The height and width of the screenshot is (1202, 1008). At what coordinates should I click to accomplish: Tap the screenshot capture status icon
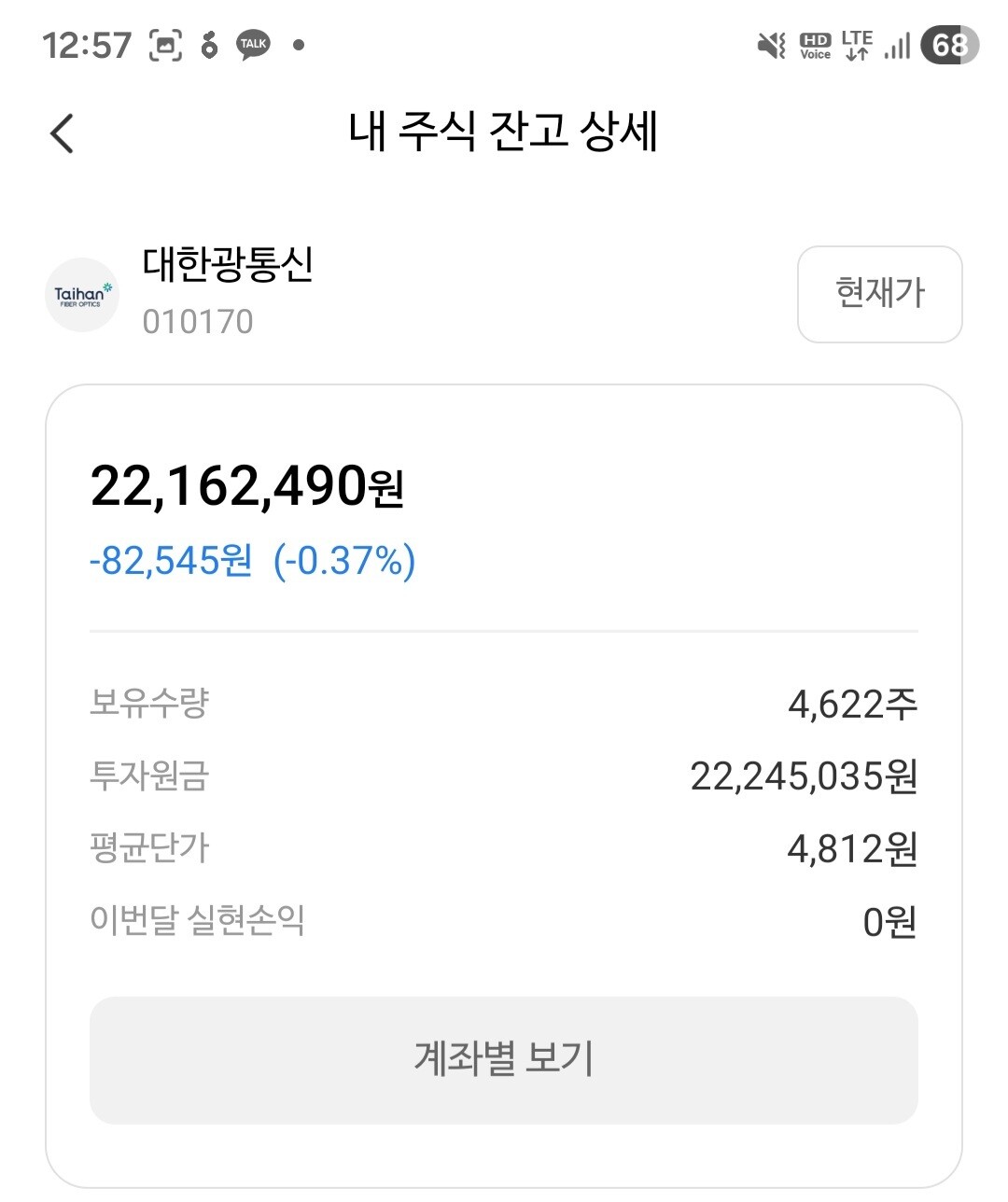165,45
